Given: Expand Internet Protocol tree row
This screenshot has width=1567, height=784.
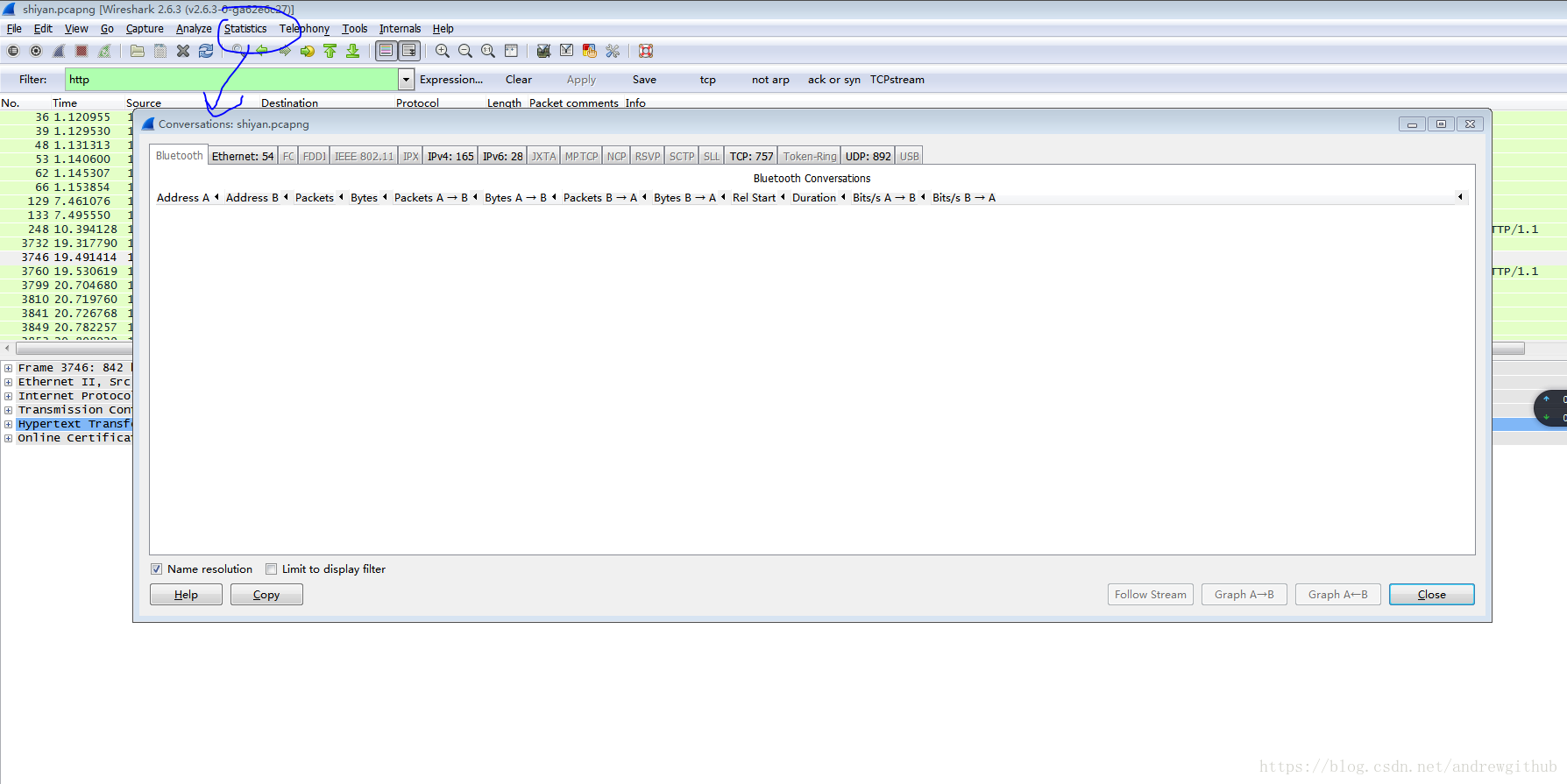Looking at the screenshot, I should tap(9, 396).
